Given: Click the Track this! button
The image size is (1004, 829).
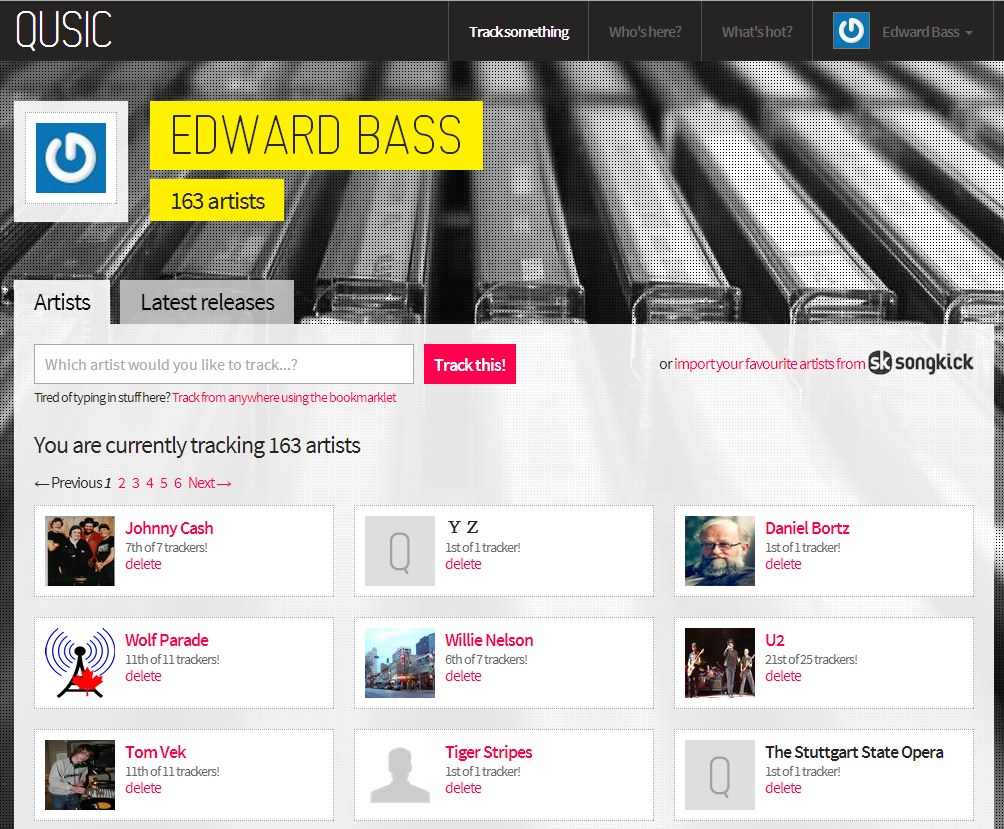Looking at the screenshot, I should point(470,364).
